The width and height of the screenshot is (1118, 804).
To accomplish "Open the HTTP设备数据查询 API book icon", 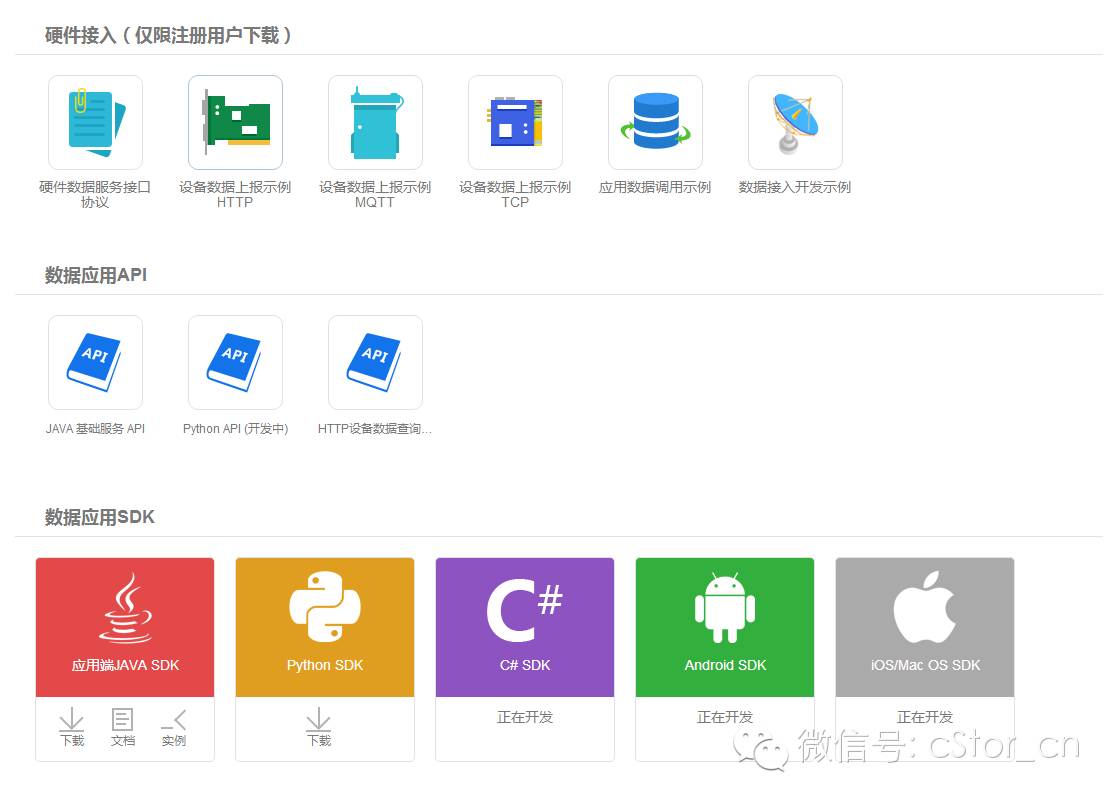I will tap(375, 362).
